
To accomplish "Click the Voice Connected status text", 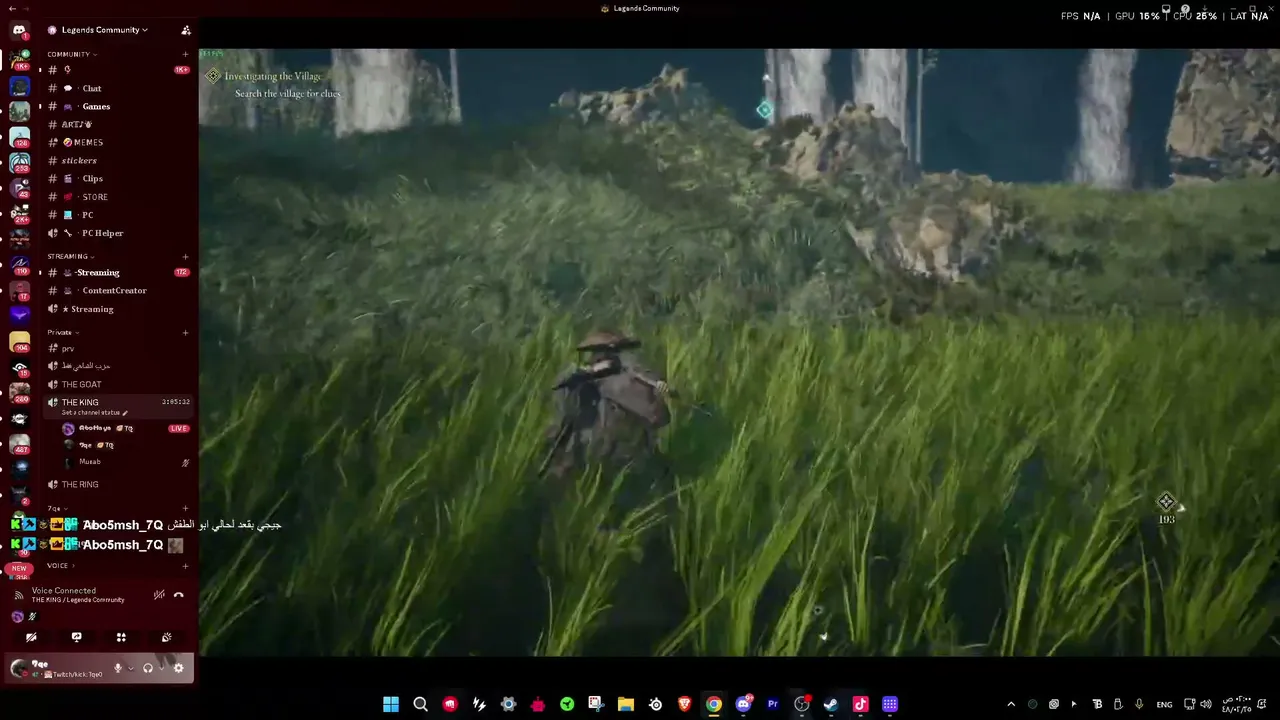I will coord(64,590).
